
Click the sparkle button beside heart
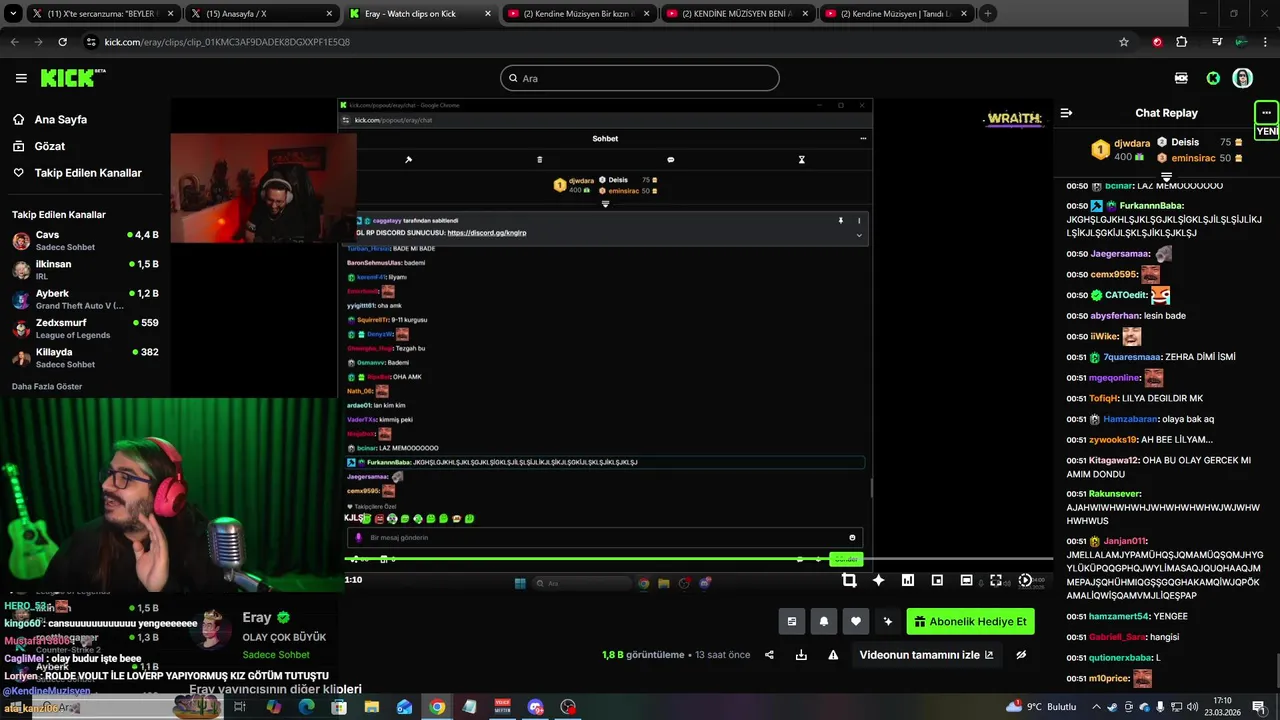[887, 621]
